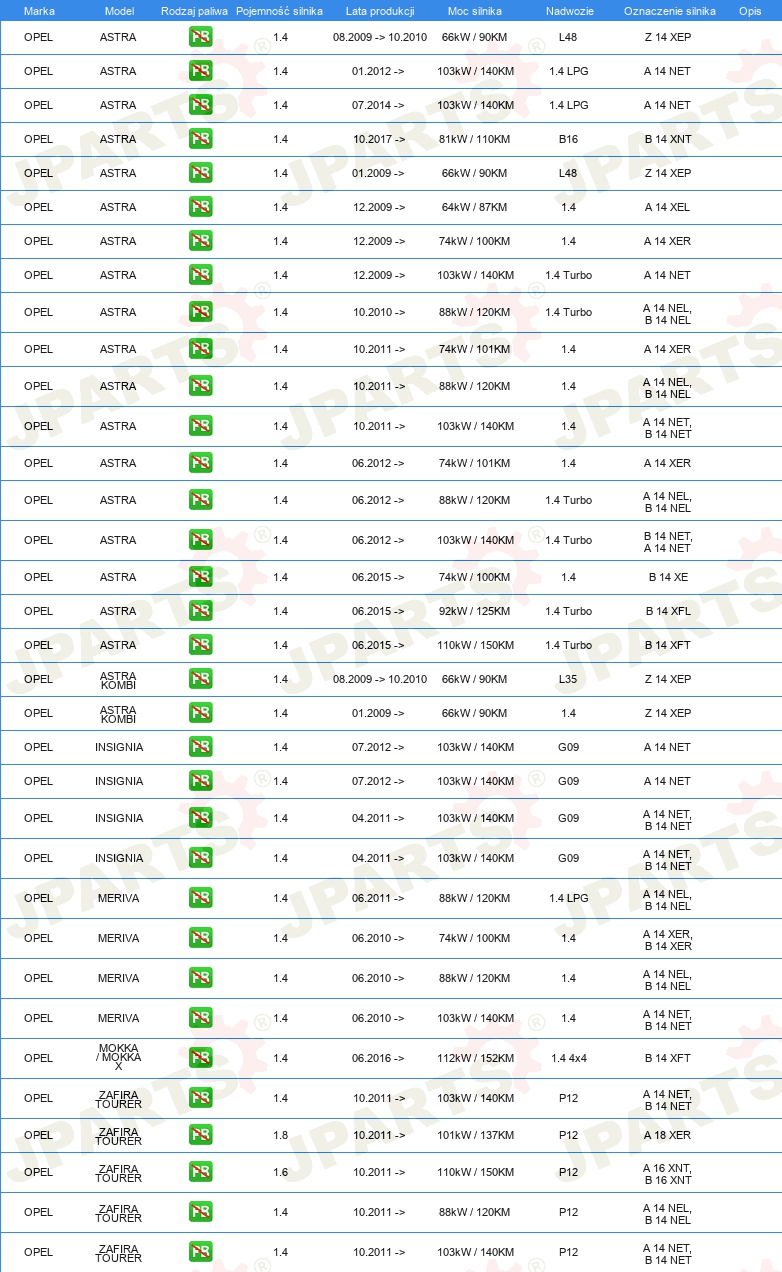Select the 06.2011 -> production date
The height and width of the screenshot is (1272, 782).
378,898
